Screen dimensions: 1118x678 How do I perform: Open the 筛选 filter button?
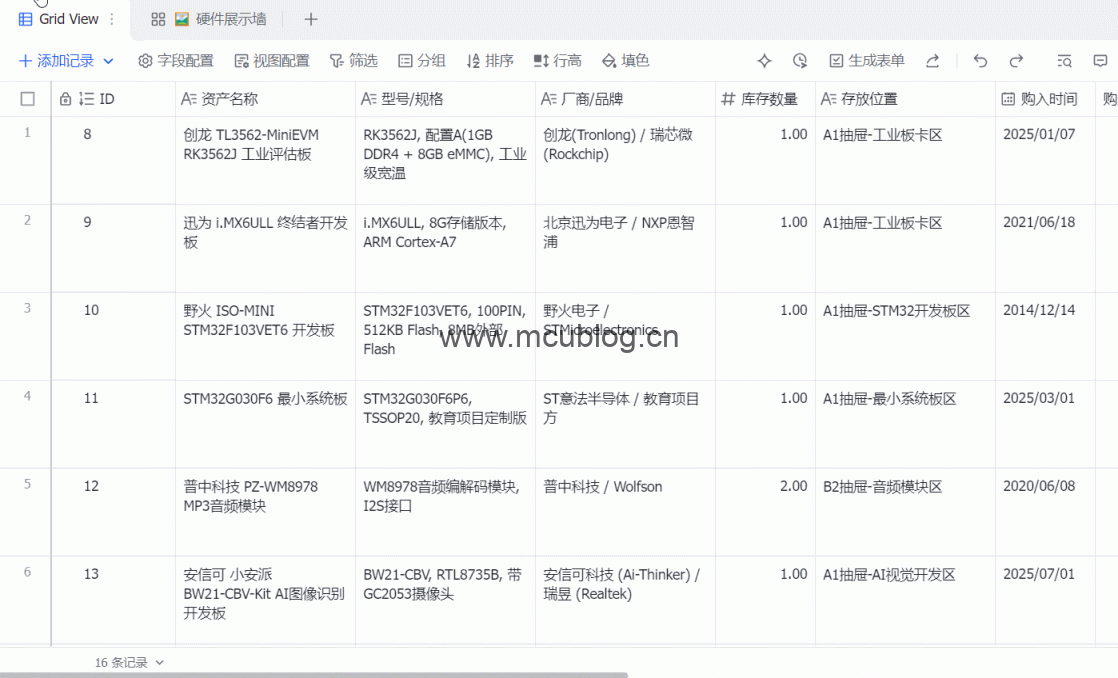(354, 61)
